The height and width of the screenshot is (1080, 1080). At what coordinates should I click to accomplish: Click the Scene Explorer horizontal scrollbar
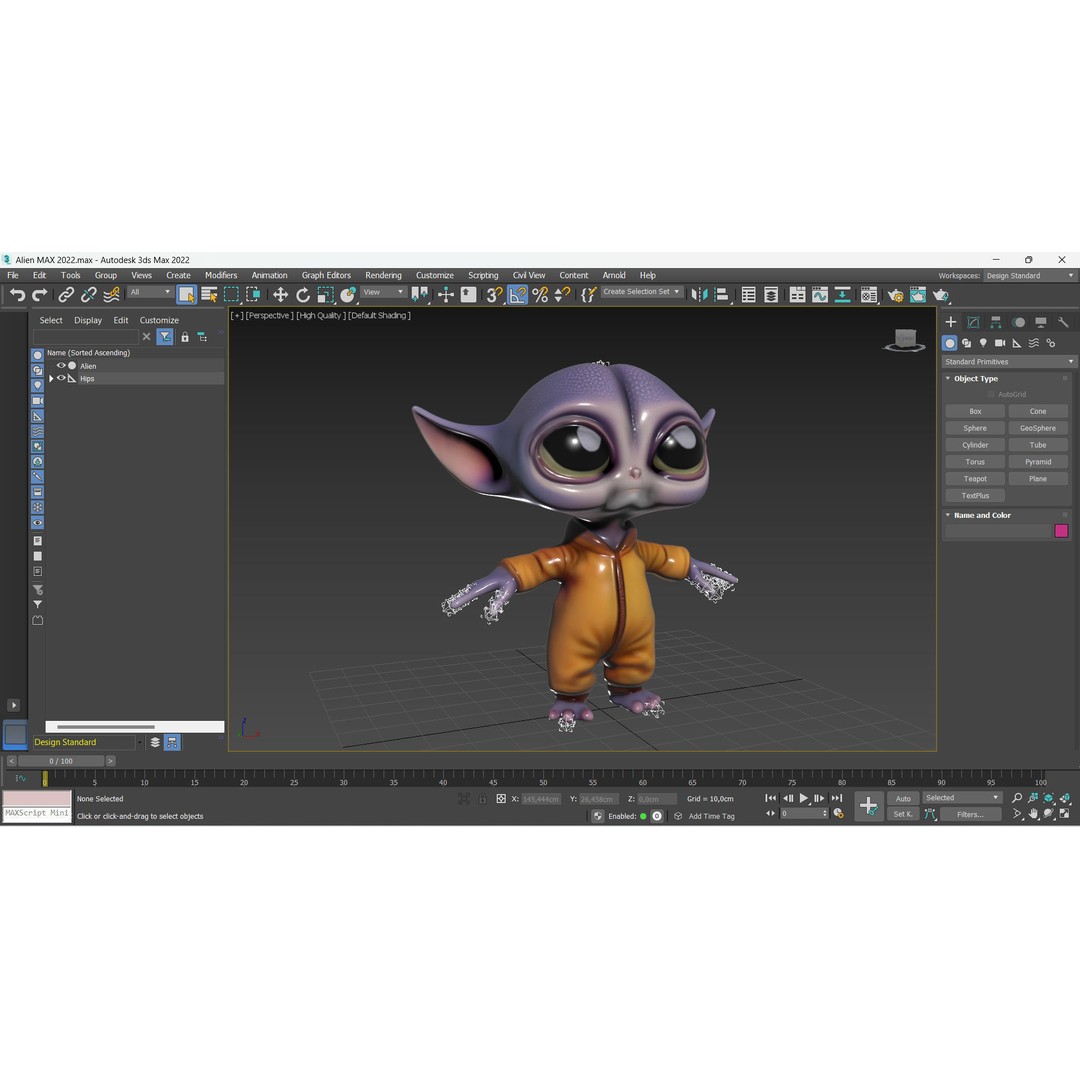(134, 727)
